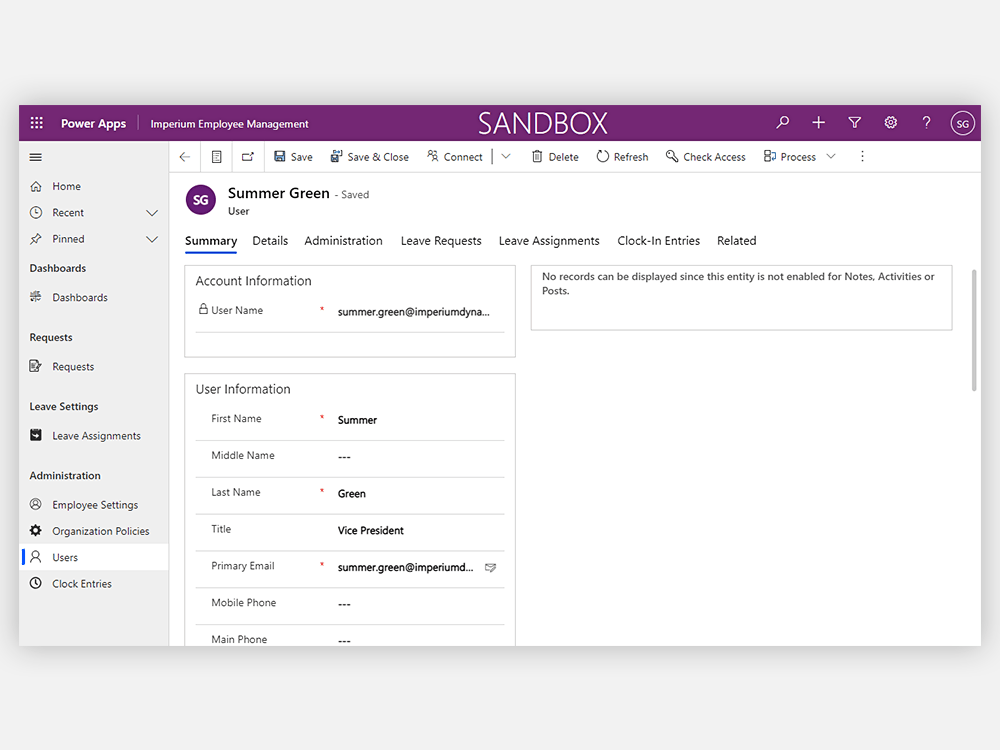This screenshot has height=750, width=1000.
Task: Click the lock icon next to User Name
Action: [203, 309]
